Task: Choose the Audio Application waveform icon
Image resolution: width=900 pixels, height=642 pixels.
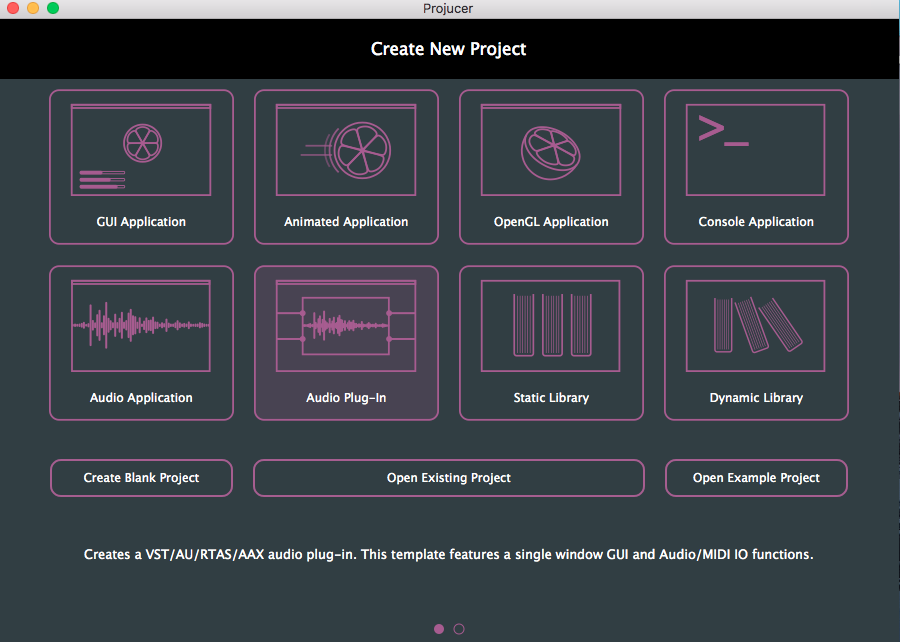Action: click(141, 326)
